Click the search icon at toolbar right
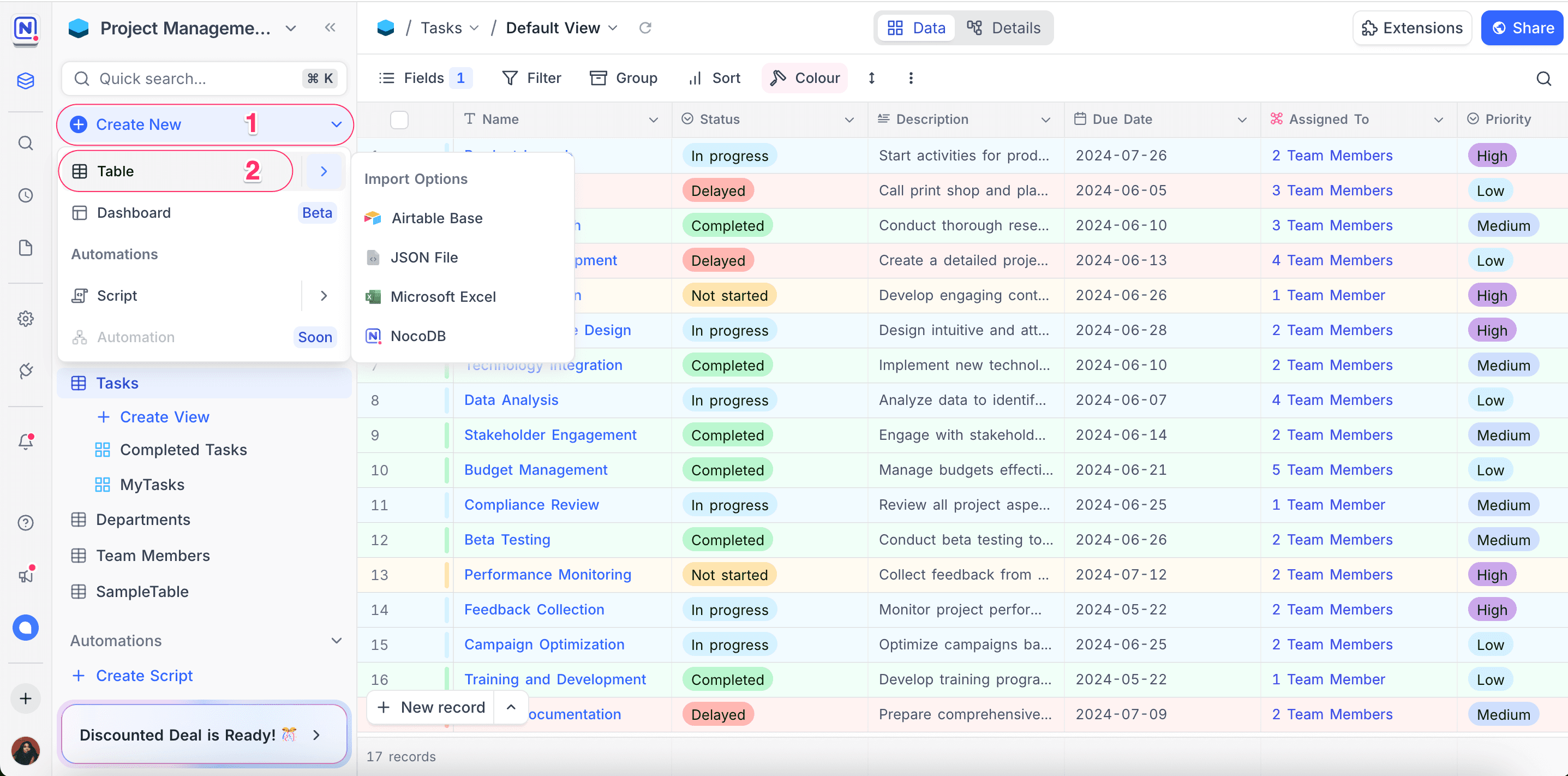Image resolution: width=1568 pixels, height=776 pixels. tap(1543, 78)
